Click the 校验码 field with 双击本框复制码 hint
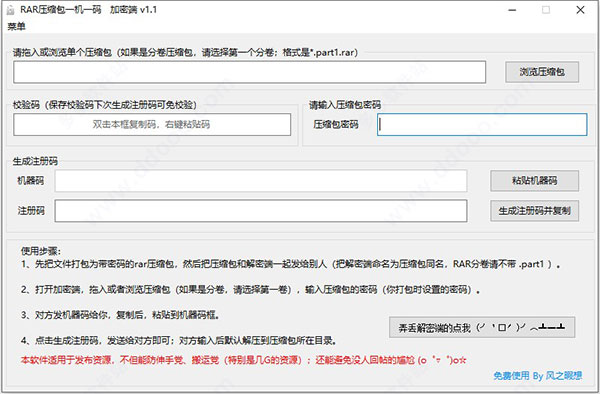Screen dimensions: 600x394 152,124
